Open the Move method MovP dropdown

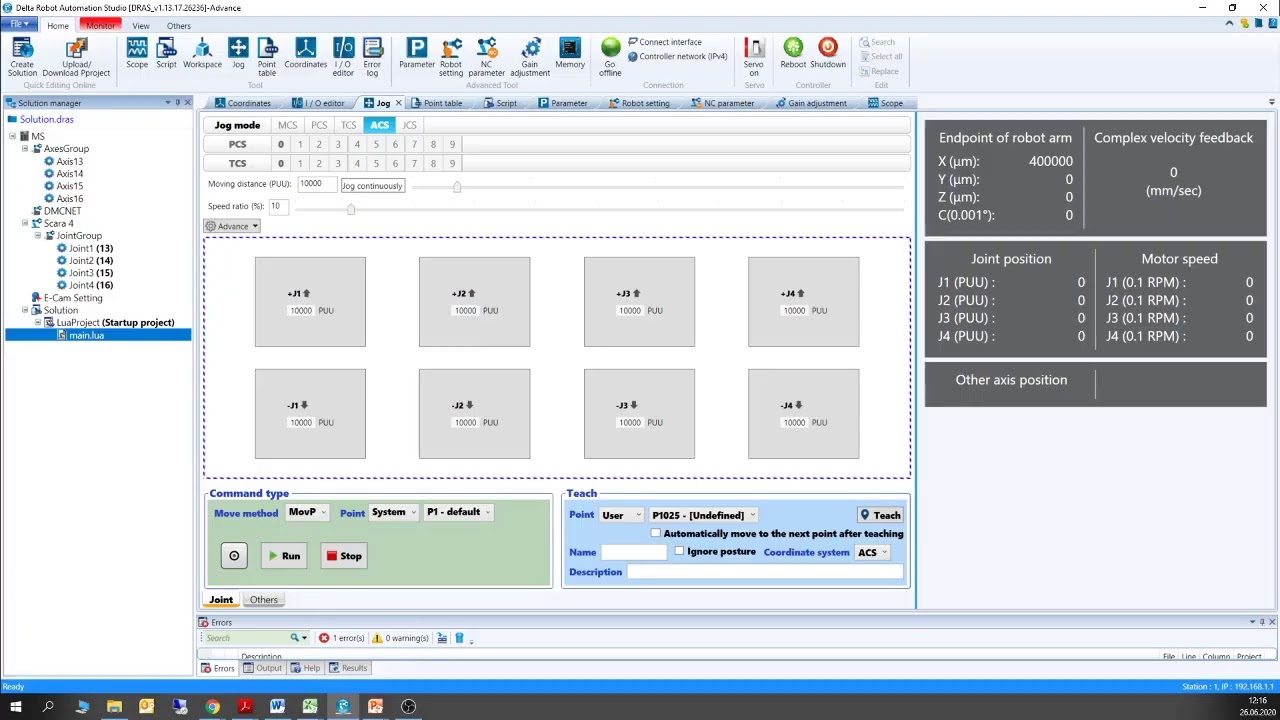click(x=307, y=512)
